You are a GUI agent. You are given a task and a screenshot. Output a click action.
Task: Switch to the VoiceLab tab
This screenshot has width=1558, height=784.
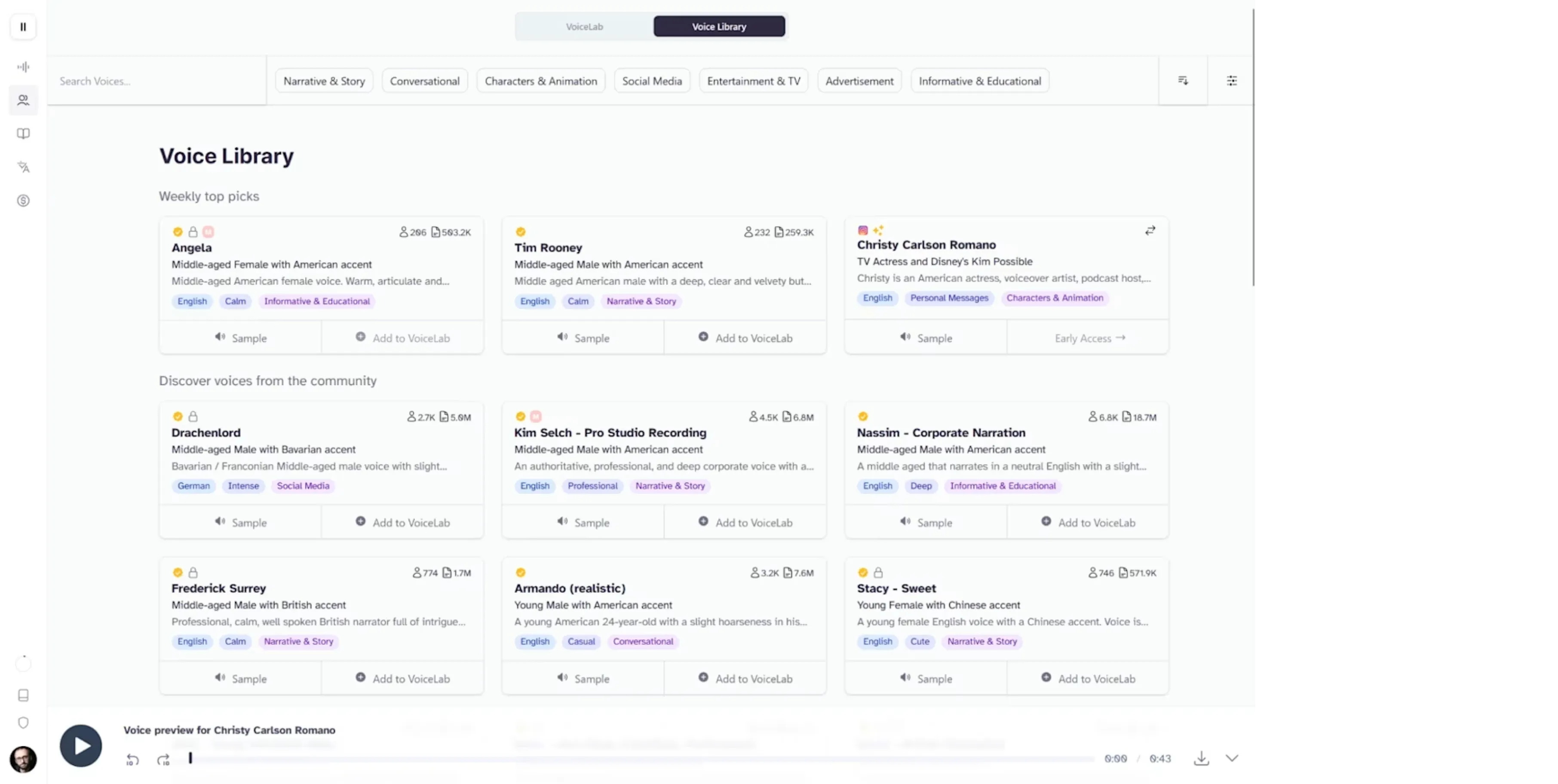584,26
